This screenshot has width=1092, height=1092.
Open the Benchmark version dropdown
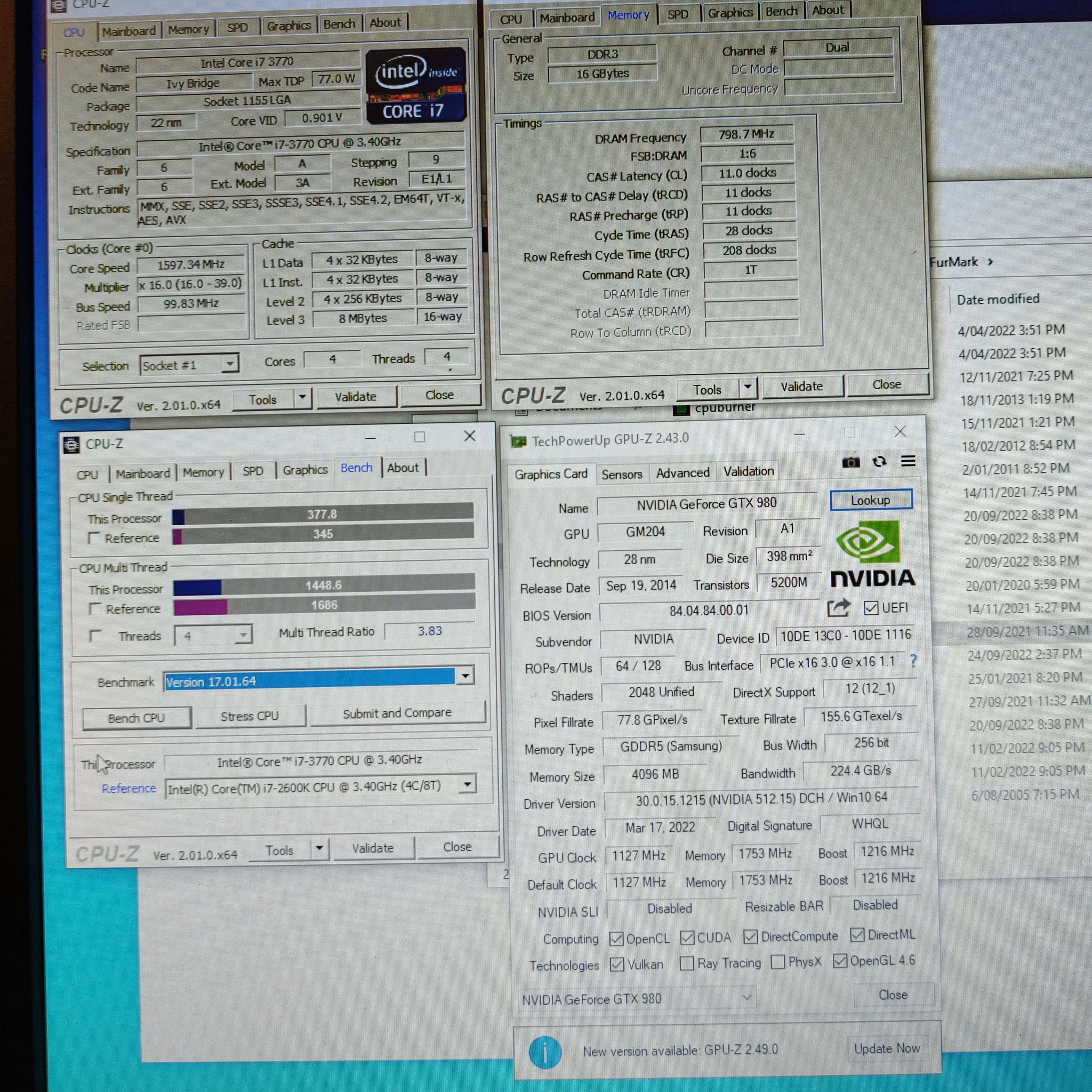[465, 676]
